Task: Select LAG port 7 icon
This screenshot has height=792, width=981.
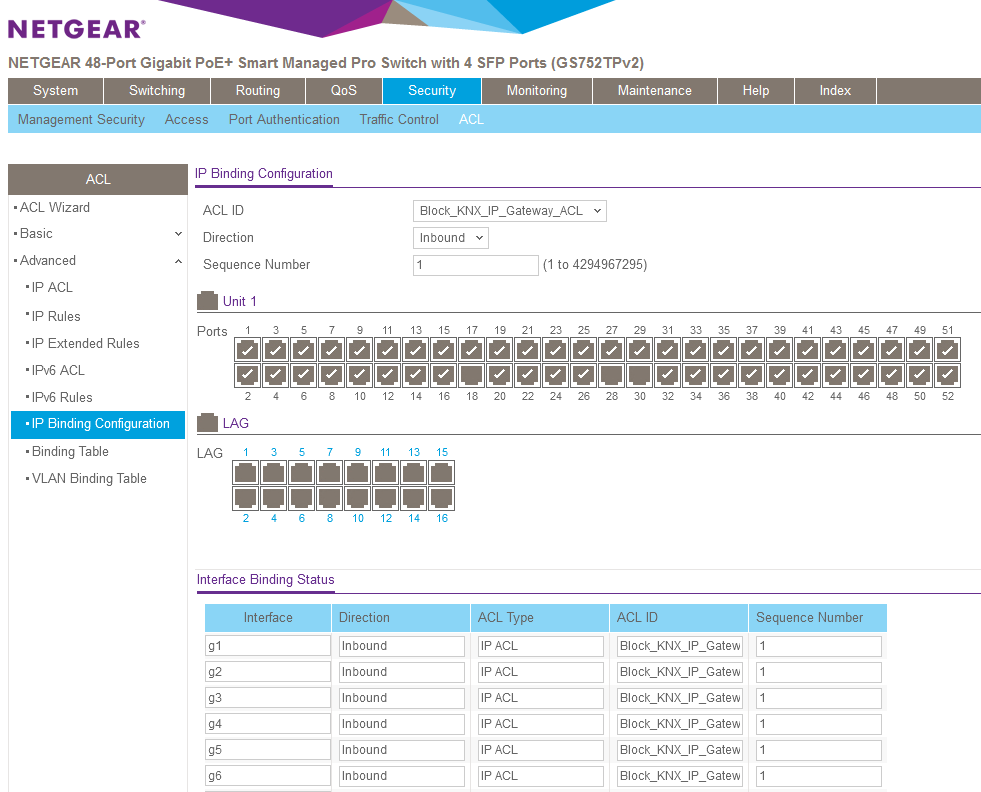Action: tap(329, 472)
